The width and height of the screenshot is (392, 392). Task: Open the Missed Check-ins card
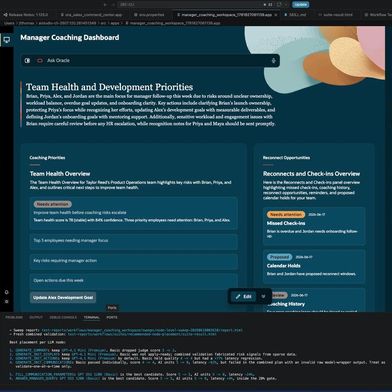pyautogui.click(x=314, y=225)
